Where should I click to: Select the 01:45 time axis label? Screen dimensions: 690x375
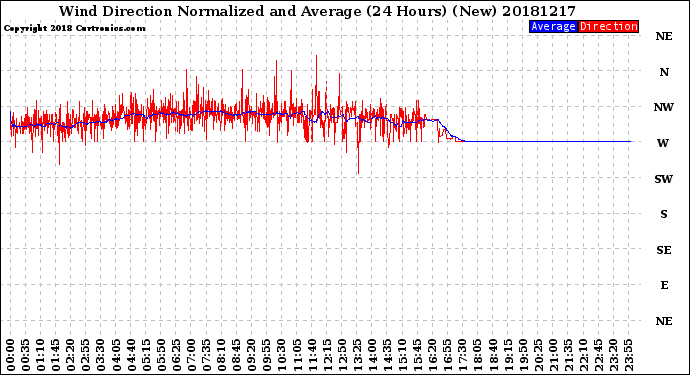[55, 355]
